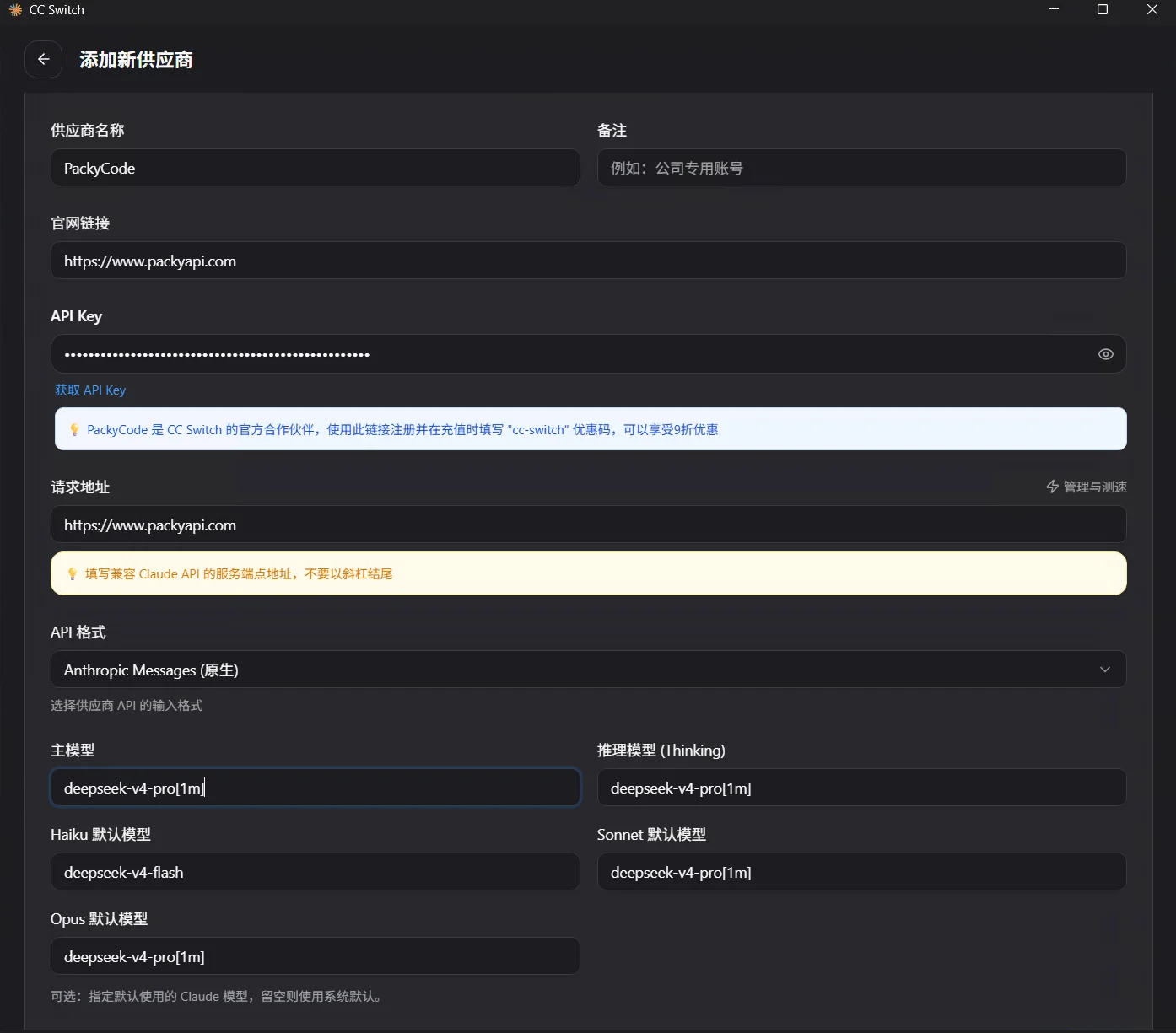Click the 备注 label
Screen dimensions: 1176x1033
pyautogui.click(x=612, y=131)
